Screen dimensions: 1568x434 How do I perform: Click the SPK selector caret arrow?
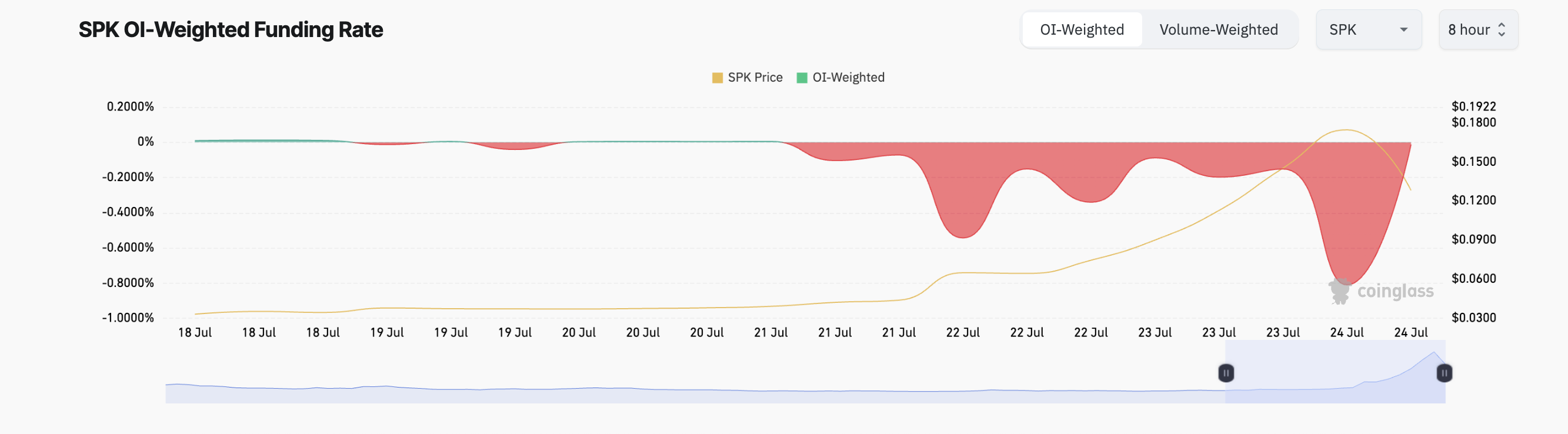(x=1404, y=30)
